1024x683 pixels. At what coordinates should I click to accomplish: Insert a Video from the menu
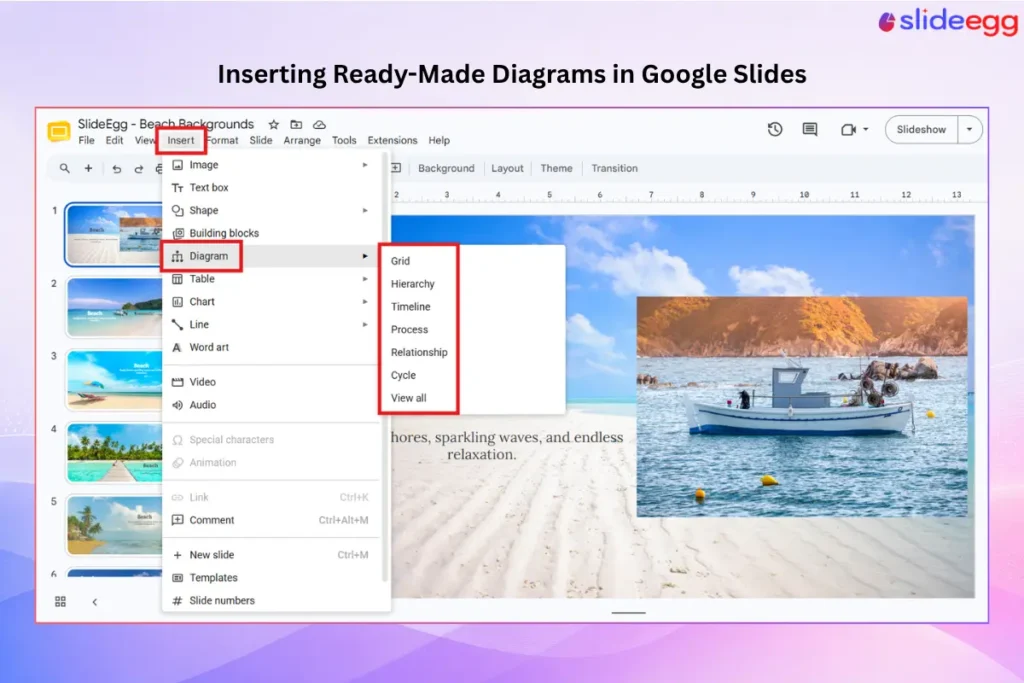(x=270, y=382)
